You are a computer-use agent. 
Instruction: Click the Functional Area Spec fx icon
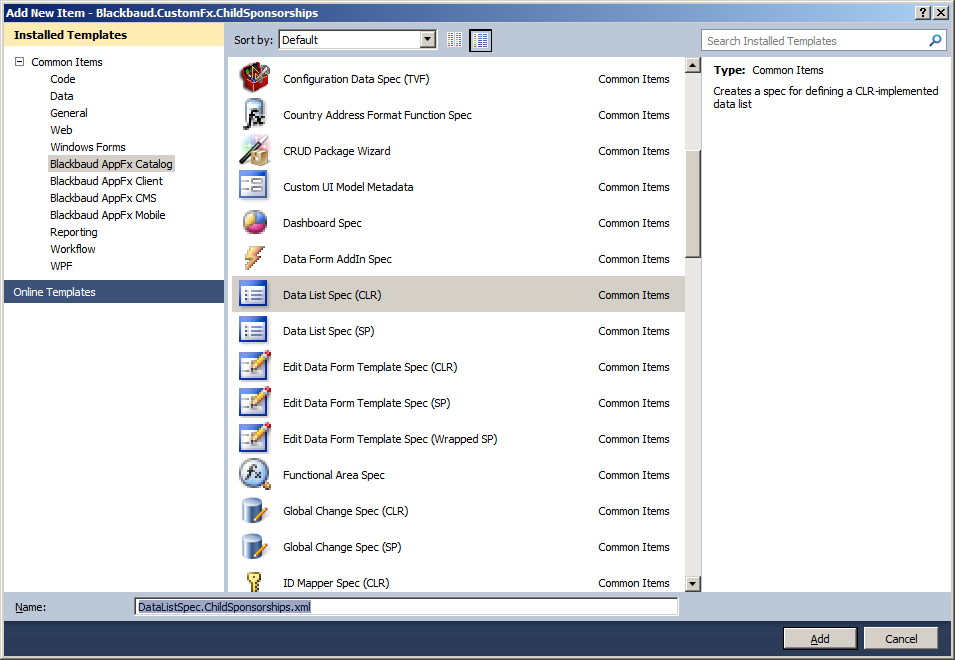point(255,474)
